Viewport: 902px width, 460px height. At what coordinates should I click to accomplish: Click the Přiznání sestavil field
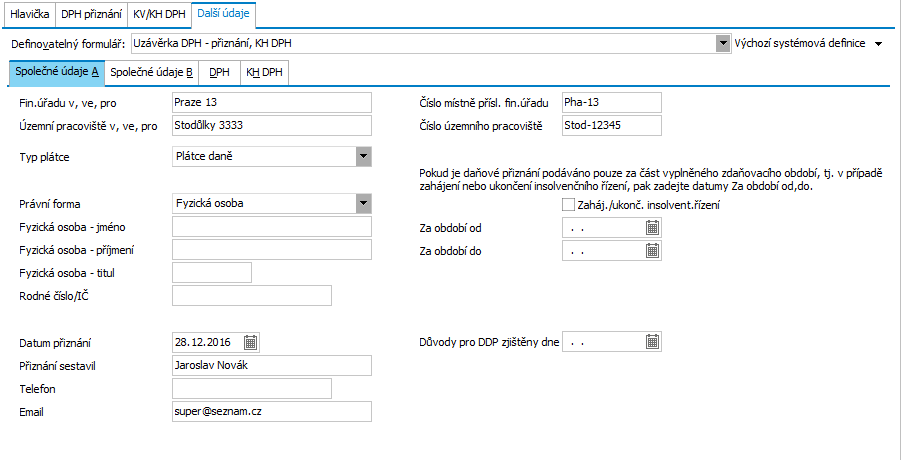271,365
